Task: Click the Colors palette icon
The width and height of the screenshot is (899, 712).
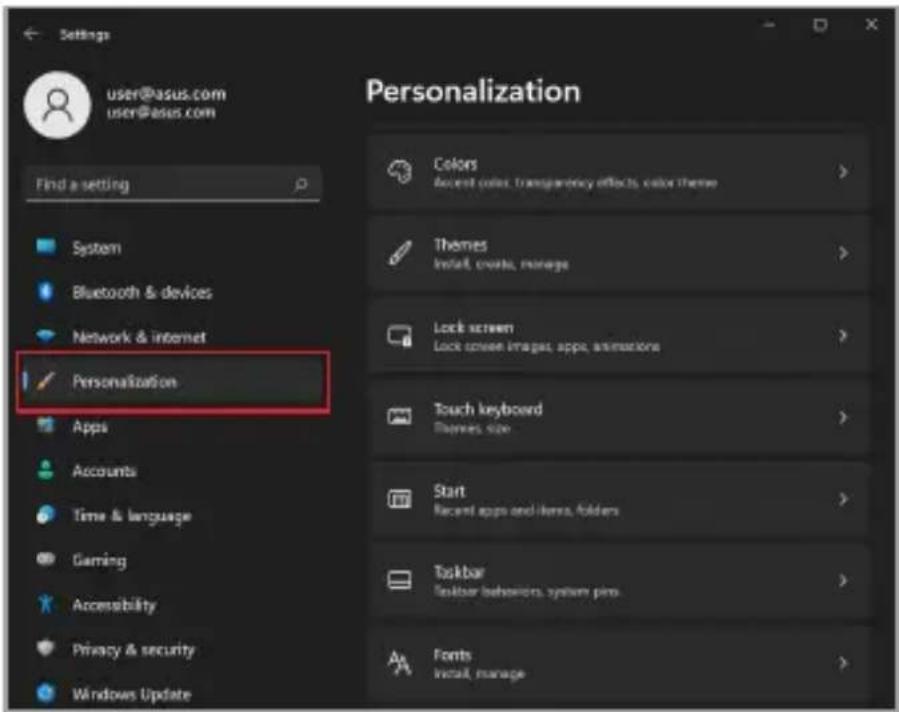Action: 400,171
